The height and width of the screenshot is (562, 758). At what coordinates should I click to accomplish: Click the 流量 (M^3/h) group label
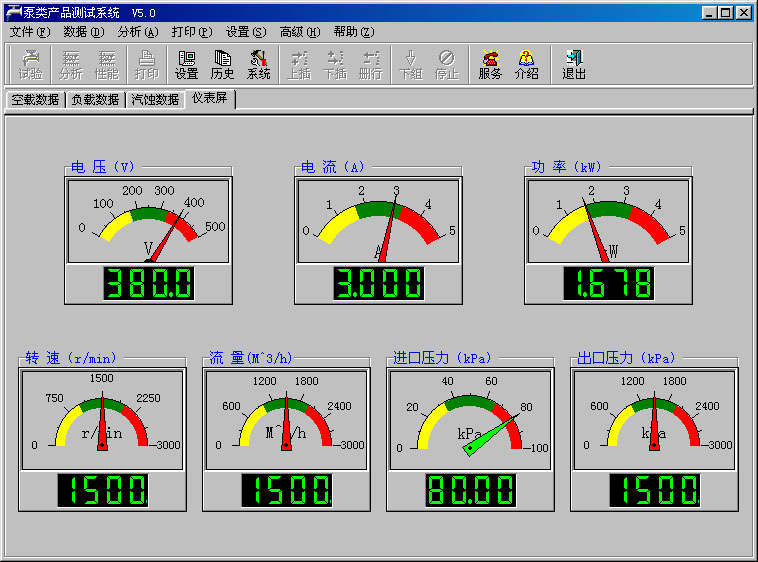pyautogui.click(x=250, y=358)
